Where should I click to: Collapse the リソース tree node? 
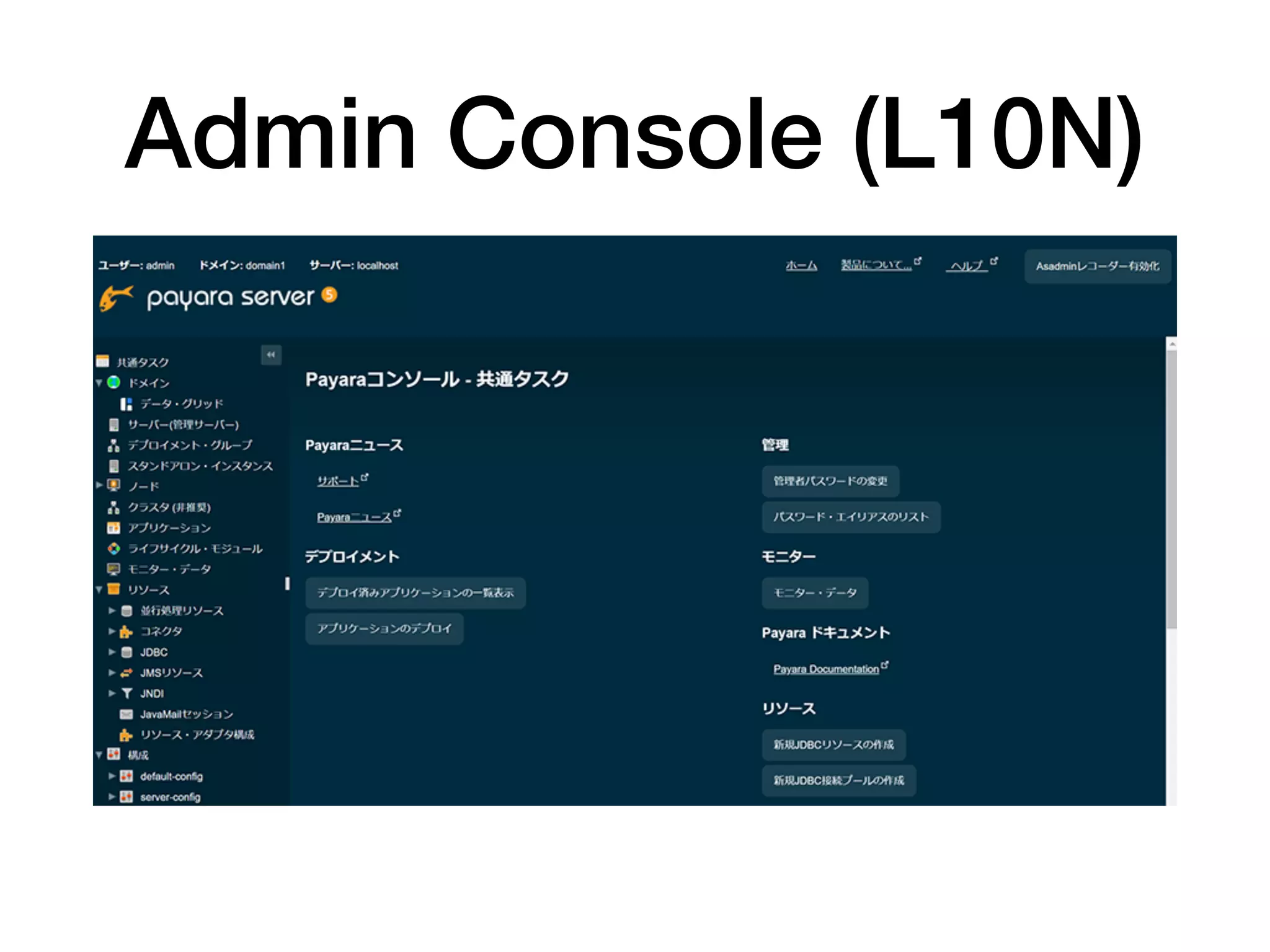(x=99, y=589)
